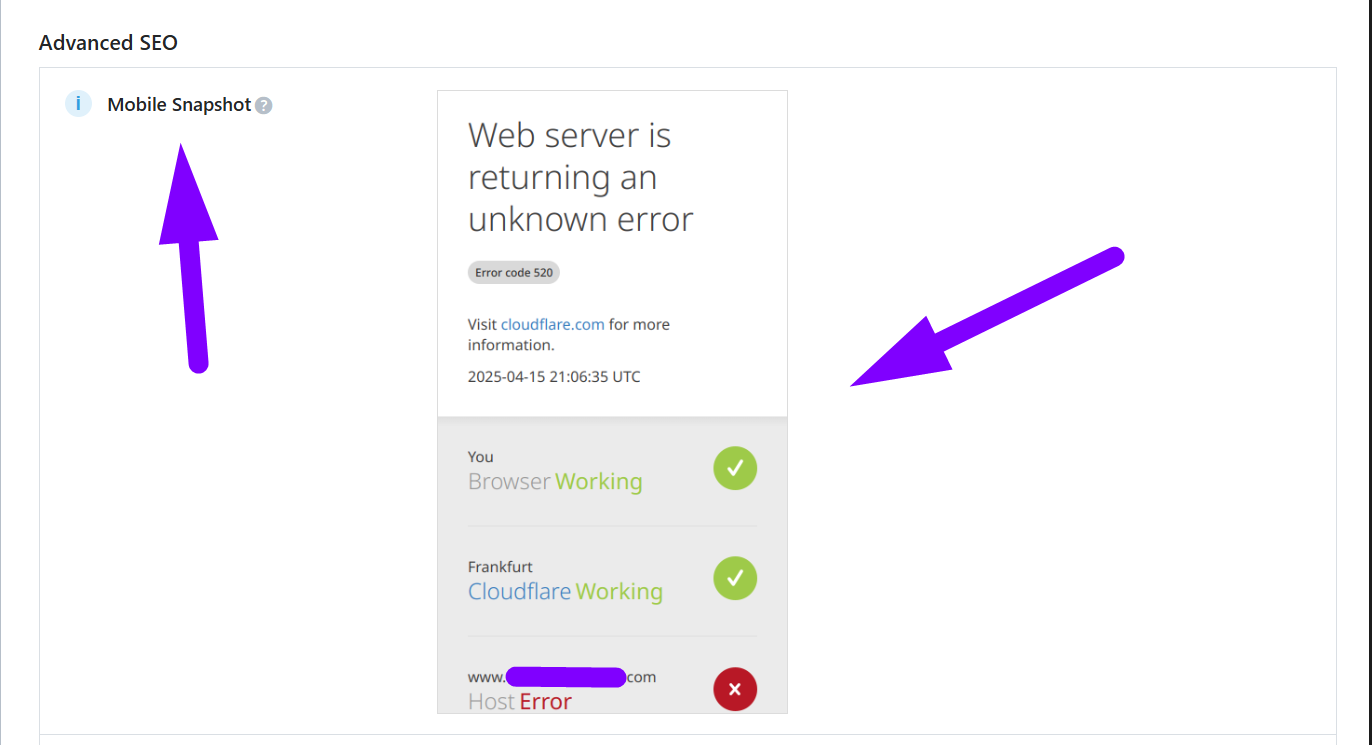This screenshot has width=1372, height=745.
Task: Click the green check icon for Cloudflare
Action: 735,578
